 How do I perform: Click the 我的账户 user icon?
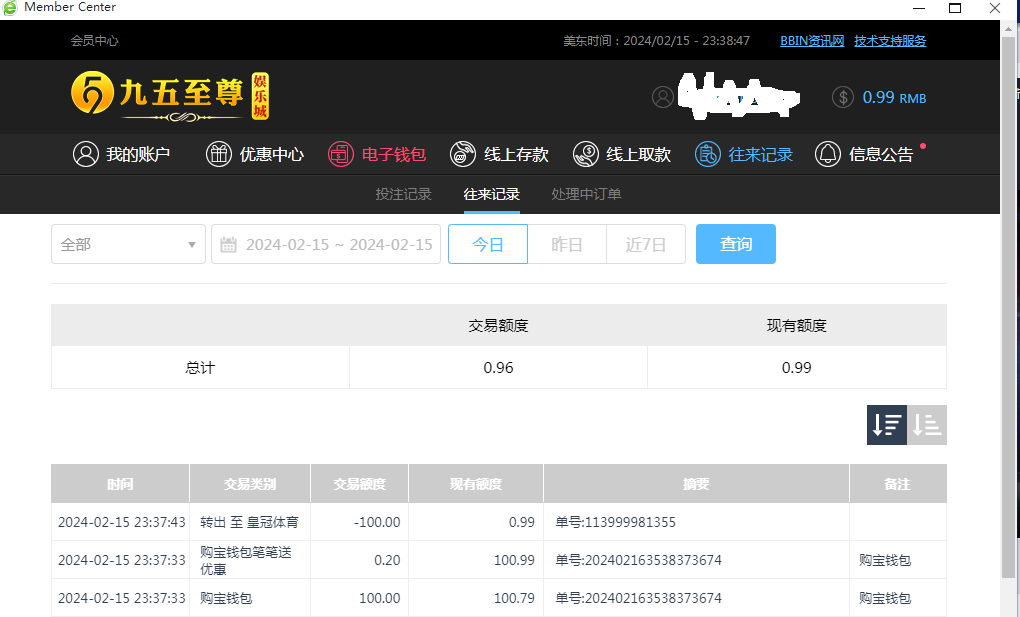(86, 154)
